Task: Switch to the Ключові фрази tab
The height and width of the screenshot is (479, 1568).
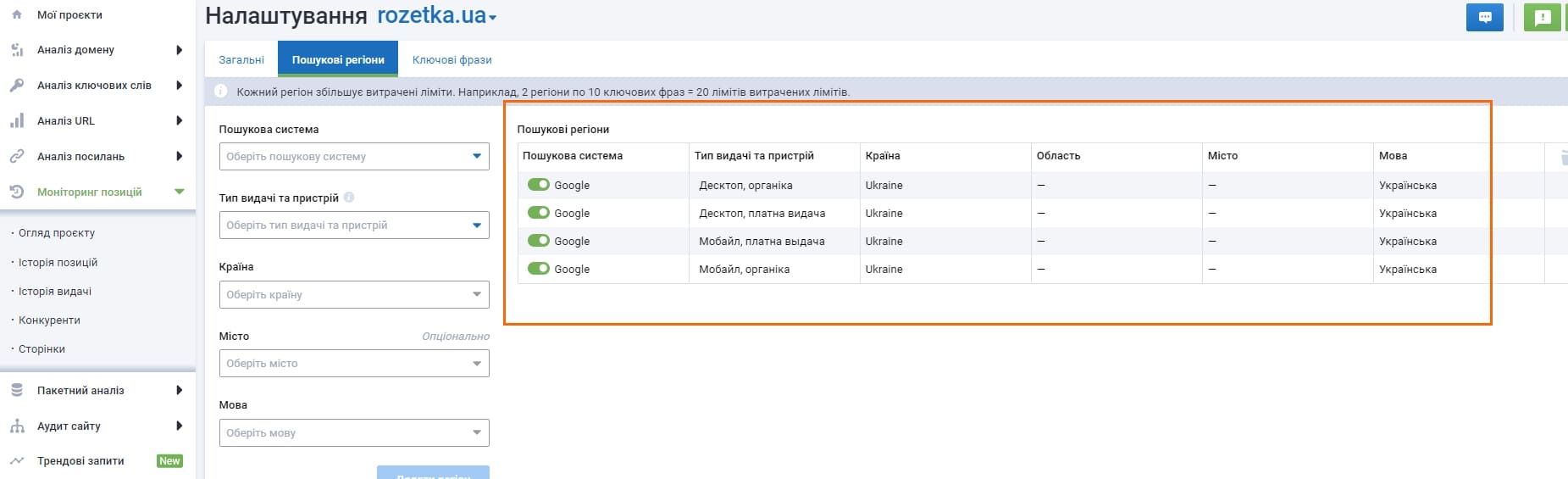Action: pyautogui.click(x=452, y=59)
